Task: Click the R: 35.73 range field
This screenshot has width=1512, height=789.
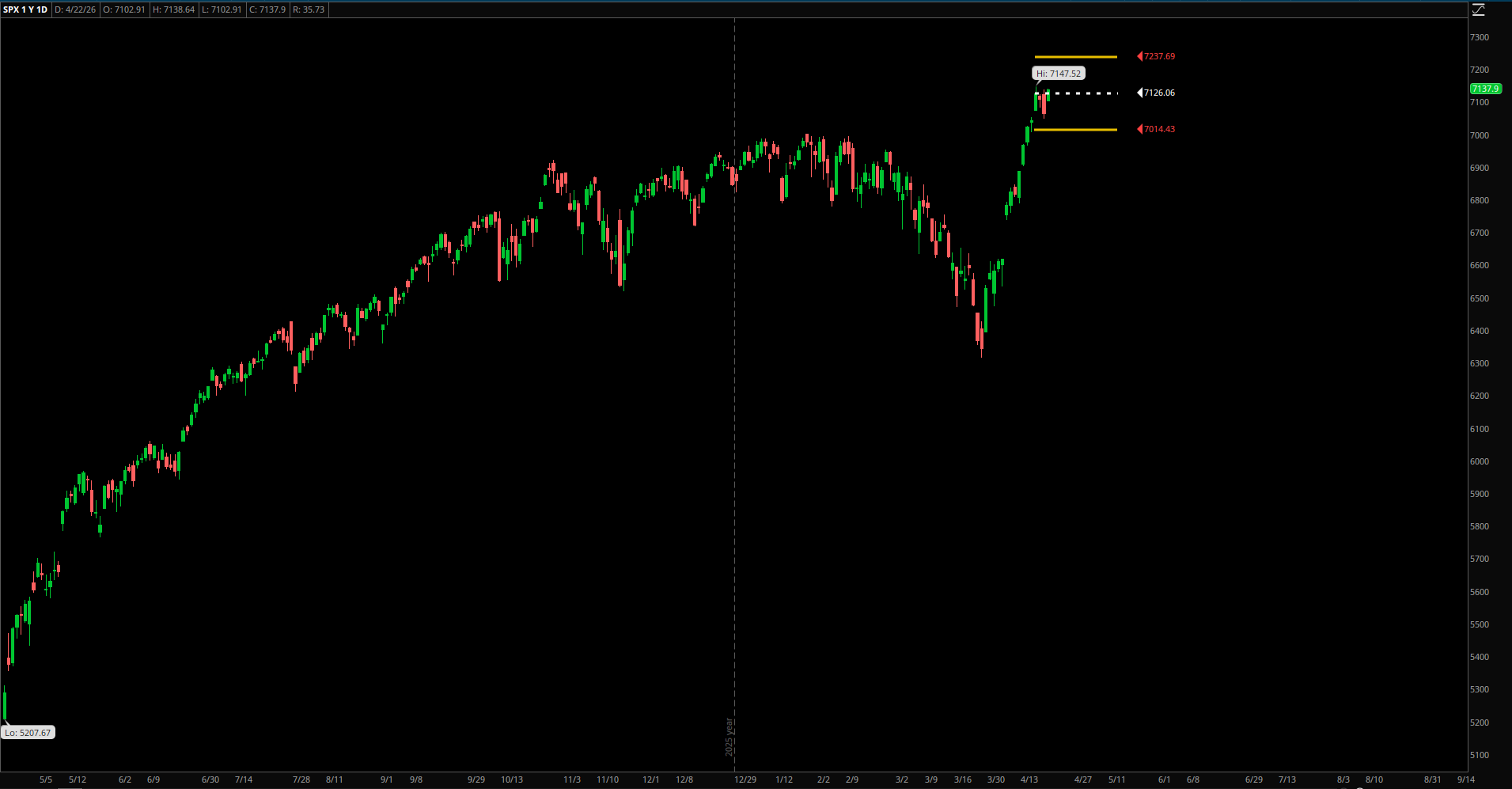Action: 309,9
